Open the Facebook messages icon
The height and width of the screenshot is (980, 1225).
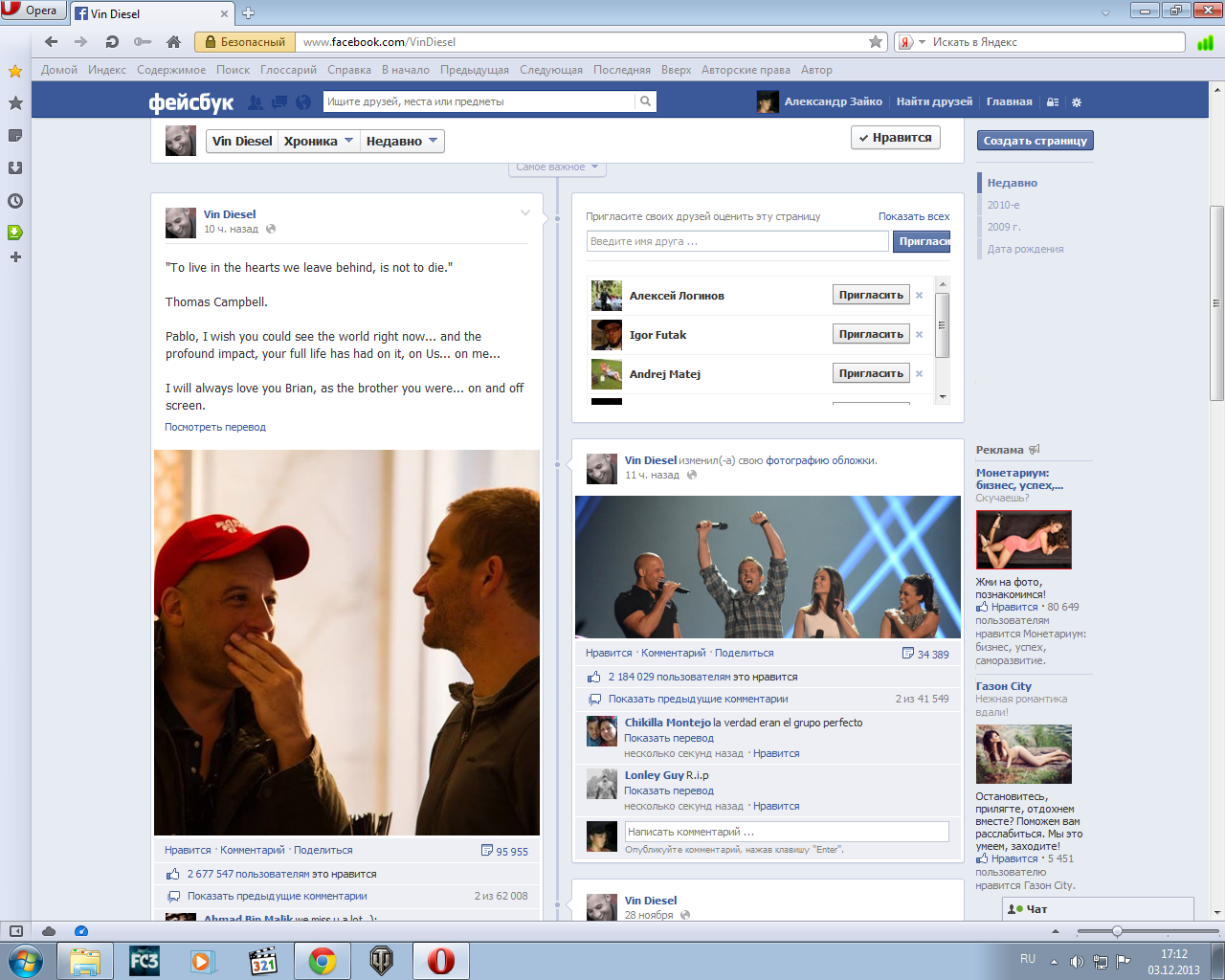pos(279,101)
